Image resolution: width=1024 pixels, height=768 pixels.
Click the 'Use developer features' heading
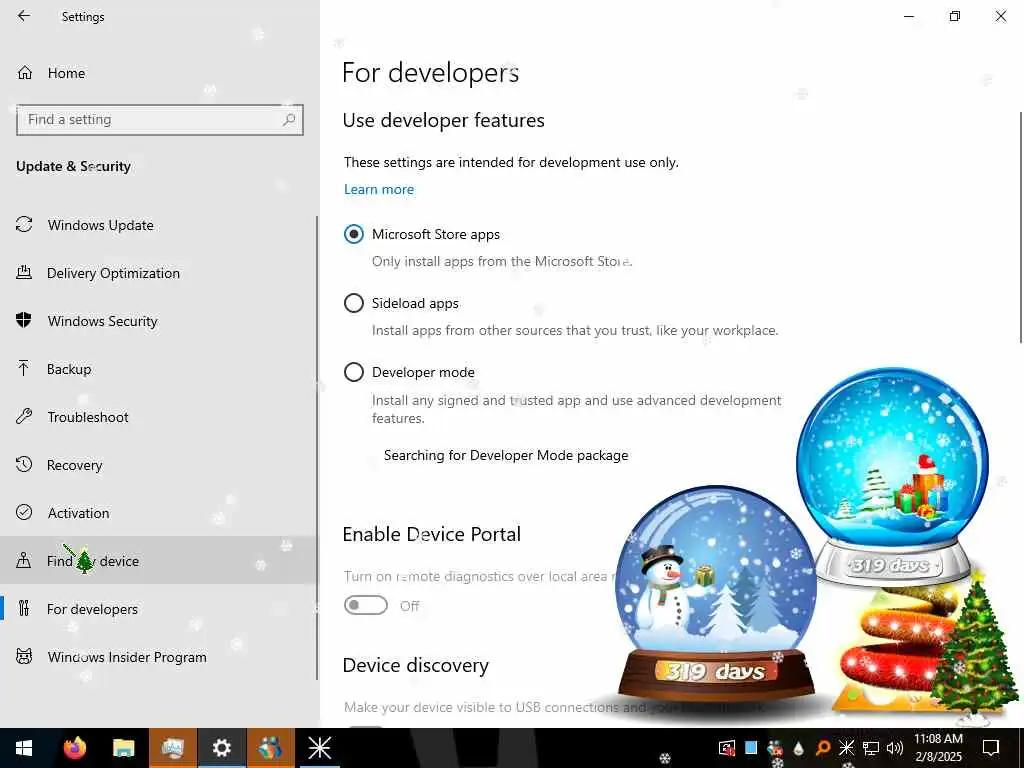click(x=443, y=120)
